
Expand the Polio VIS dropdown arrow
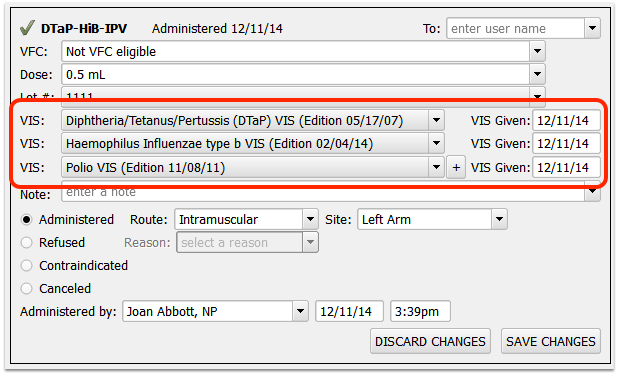(436, 167)
